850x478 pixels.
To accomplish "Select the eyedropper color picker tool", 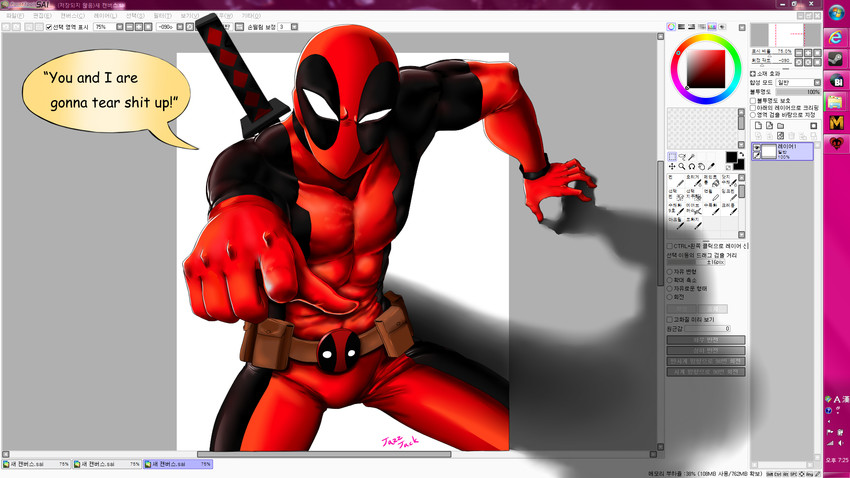I will 711,166.
